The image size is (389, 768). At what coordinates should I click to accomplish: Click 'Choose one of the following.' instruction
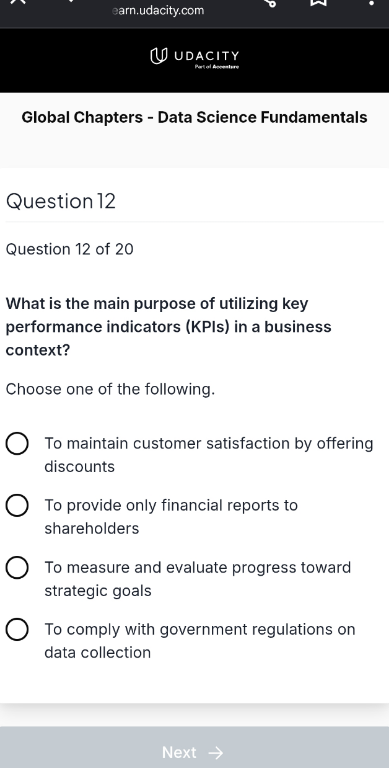click(x=110, y=389)
